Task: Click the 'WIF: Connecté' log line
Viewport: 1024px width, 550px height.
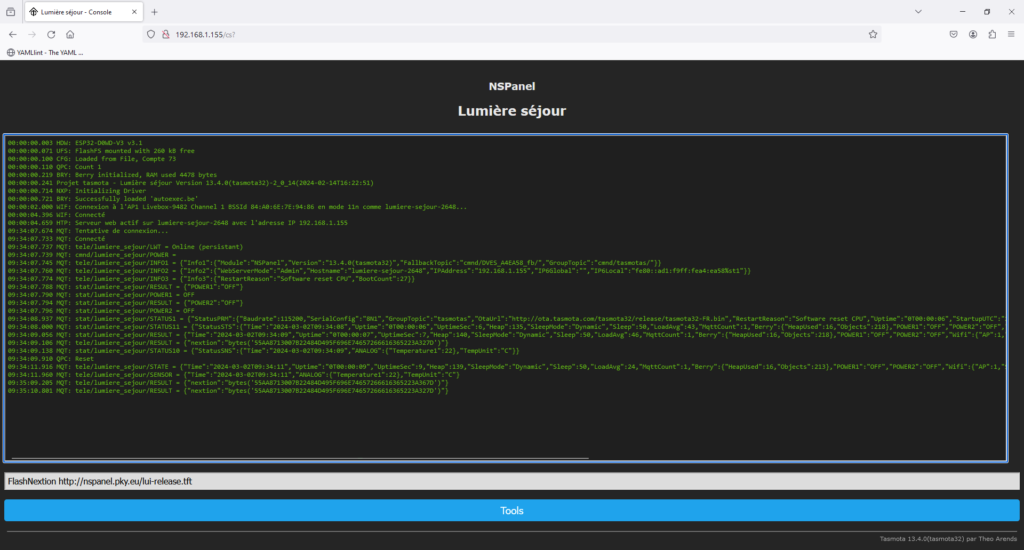Action: (x=56, y=215)
